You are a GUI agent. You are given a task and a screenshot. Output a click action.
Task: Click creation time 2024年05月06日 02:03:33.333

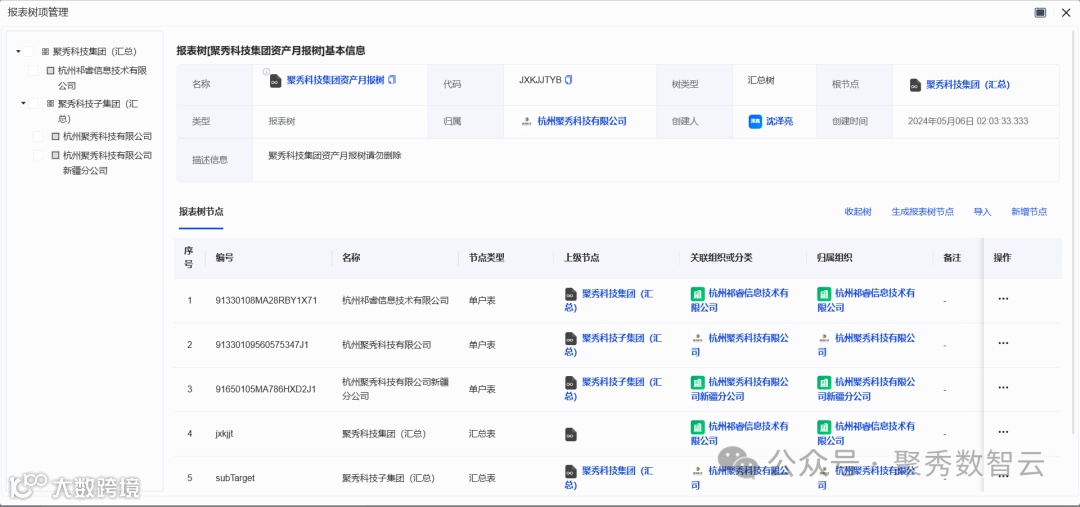968,121
